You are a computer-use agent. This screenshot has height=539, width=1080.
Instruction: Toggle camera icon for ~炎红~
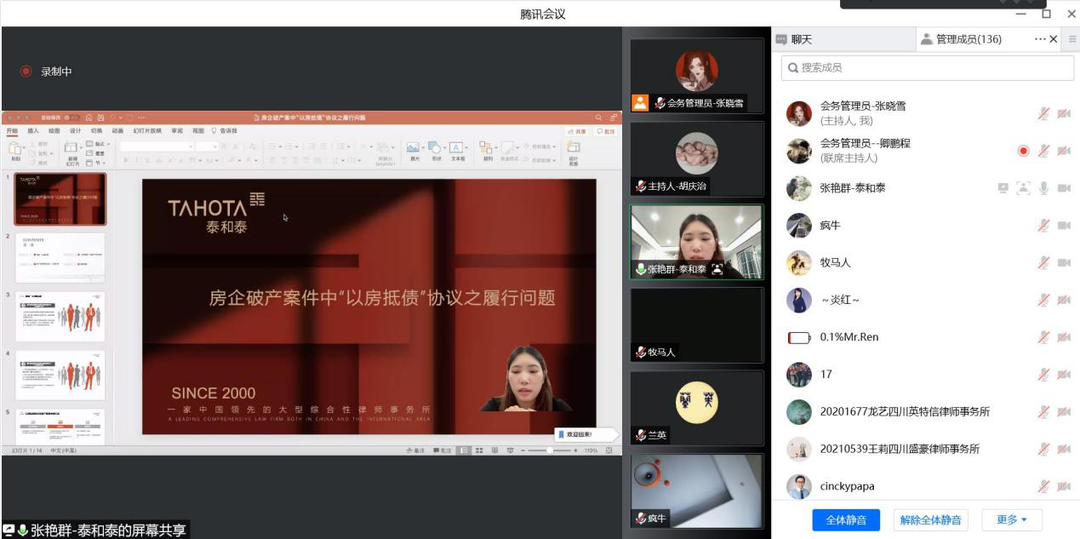(1064, 299)
